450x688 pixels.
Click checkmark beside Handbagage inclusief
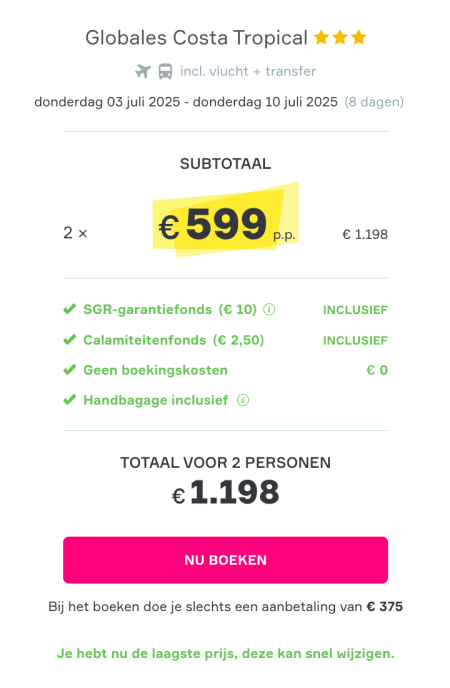[70, 400]
